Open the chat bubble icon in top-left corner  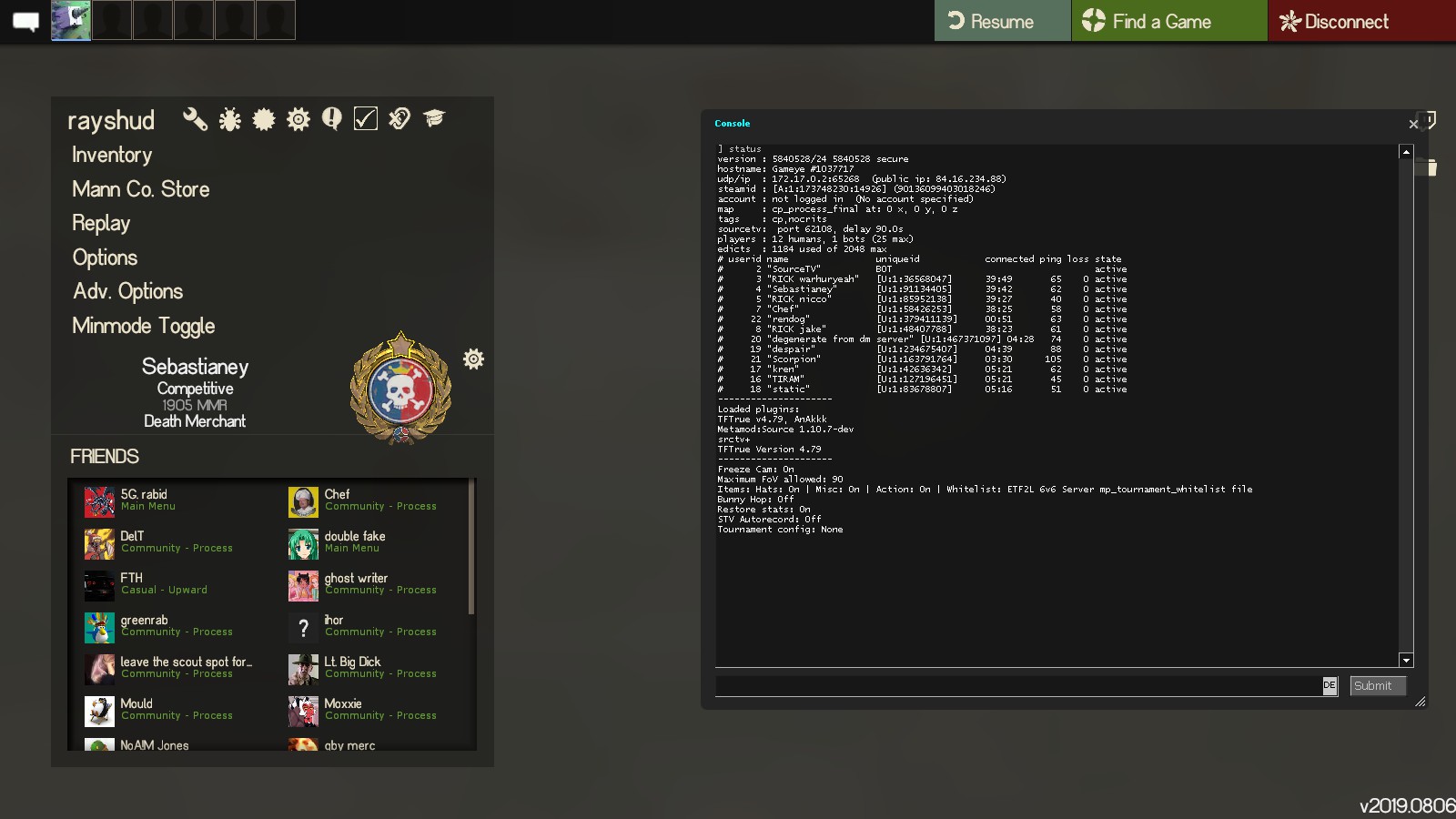[x=25, y=21]
